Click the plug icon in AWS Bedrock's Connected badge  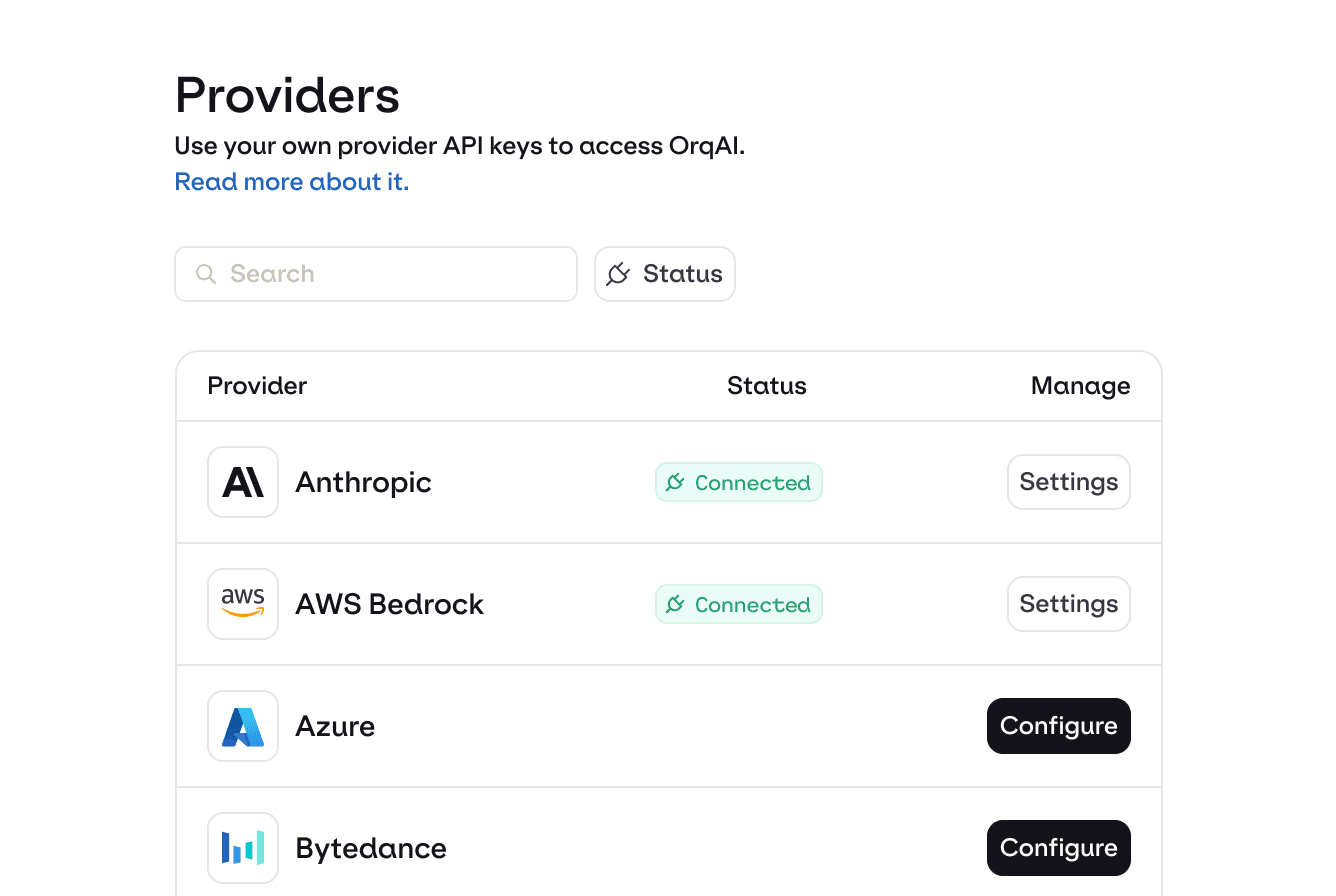click(676, 605)
